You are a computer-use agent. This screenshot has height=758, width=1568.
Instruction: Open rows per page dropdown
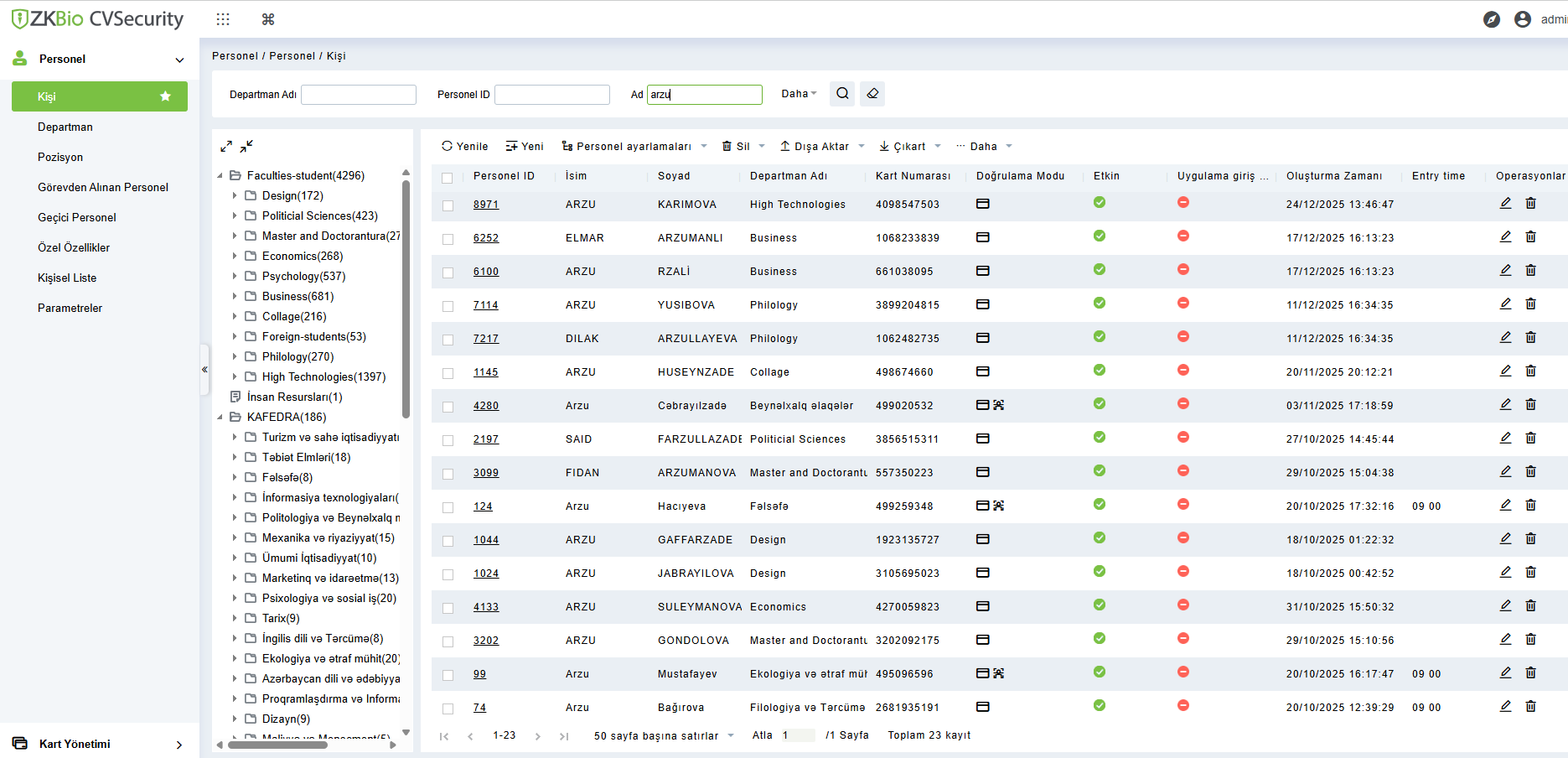click(664, 736)
